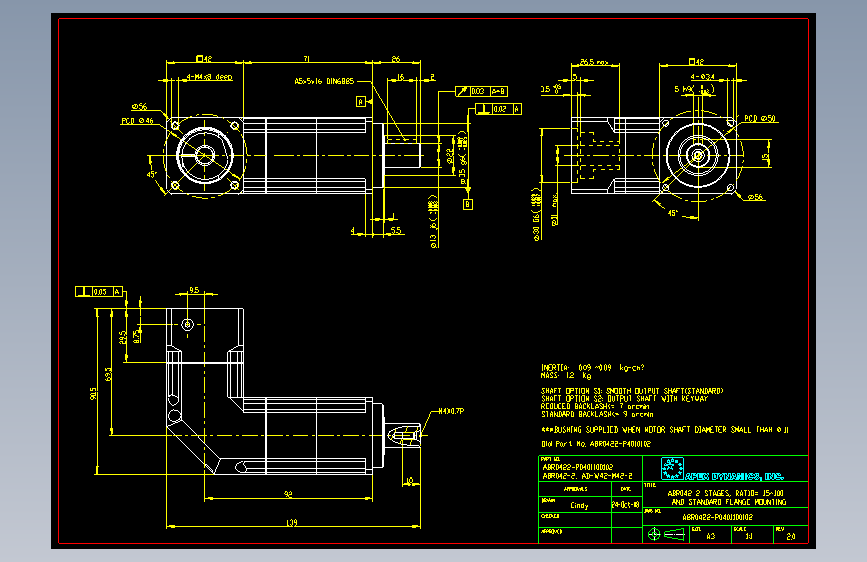Image resolution: width=867 pixels, height=562 pixels.
Task: Click the "5.5" dimension text
Action: click(396, 230)
